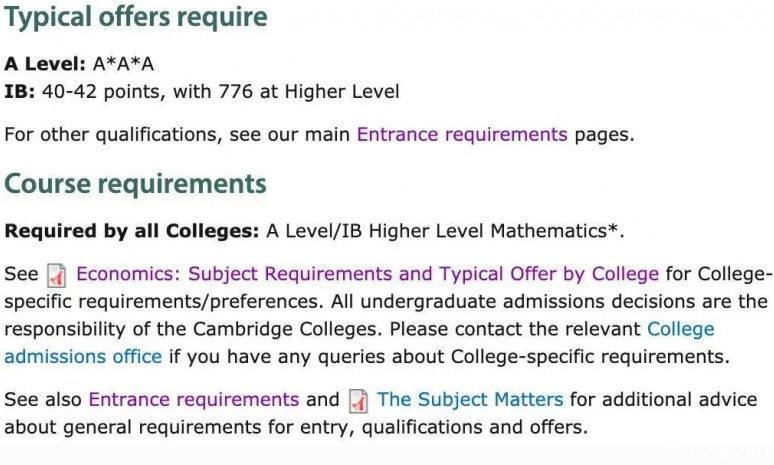Click the number 776 in the IB line
Image resolution: width=774 pixels, height=465 pixels.
235,92
